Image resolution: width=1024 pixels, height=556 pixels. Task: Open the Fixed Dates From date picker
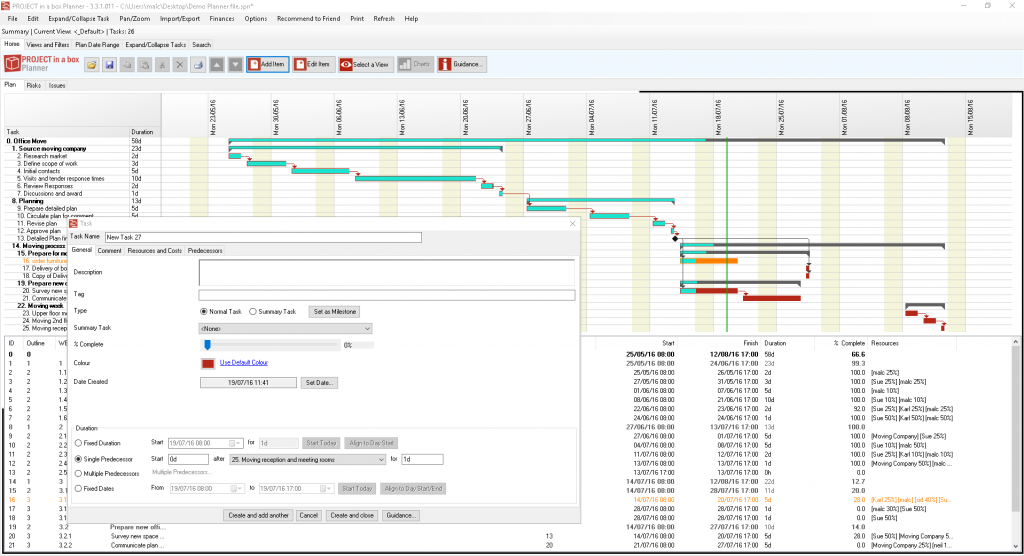pyautogui.click(x=236, y=489)
